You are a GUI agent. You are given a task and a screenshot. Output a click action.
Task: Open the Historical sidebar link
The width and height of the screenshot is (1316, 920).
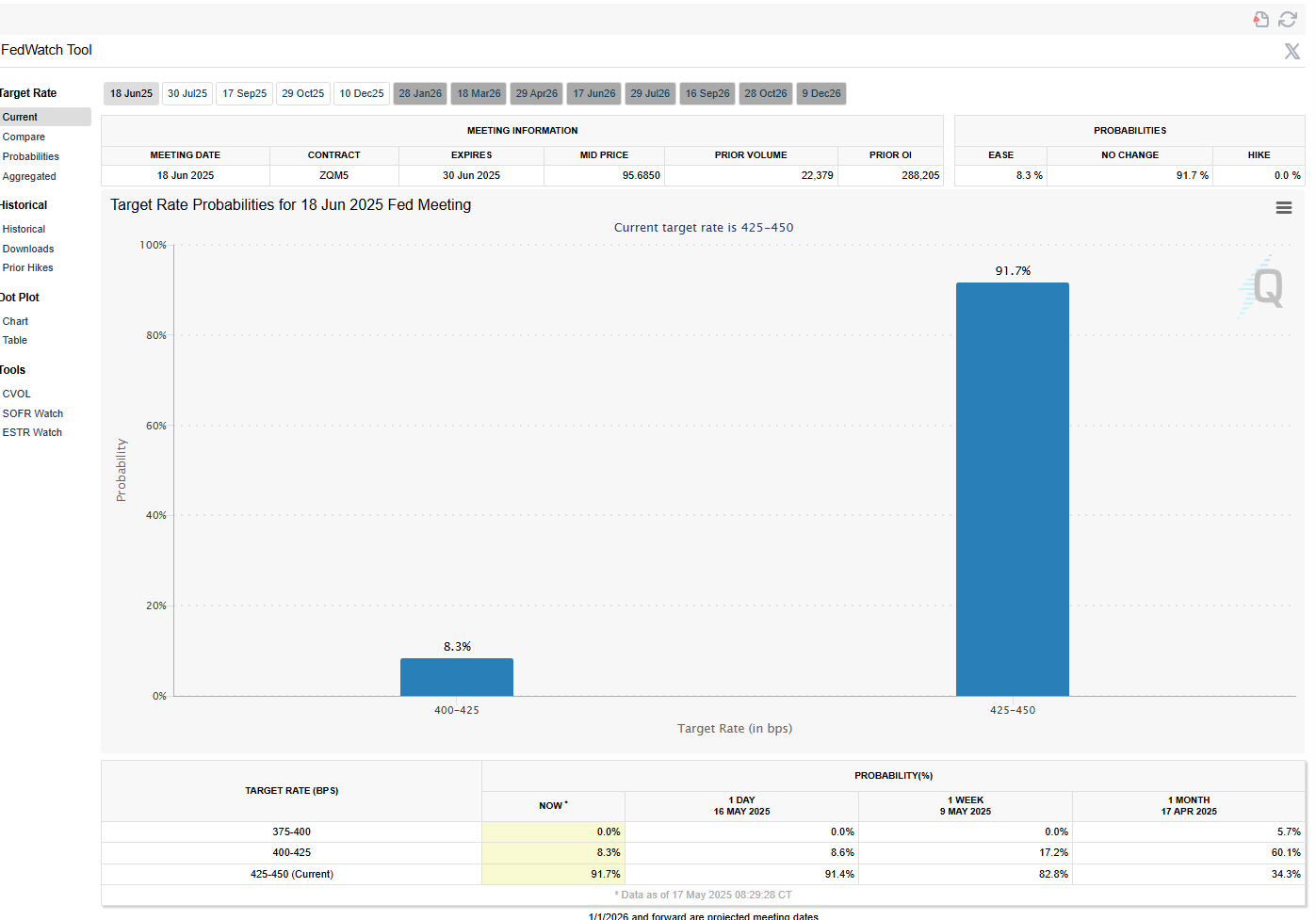coord(24,229)
